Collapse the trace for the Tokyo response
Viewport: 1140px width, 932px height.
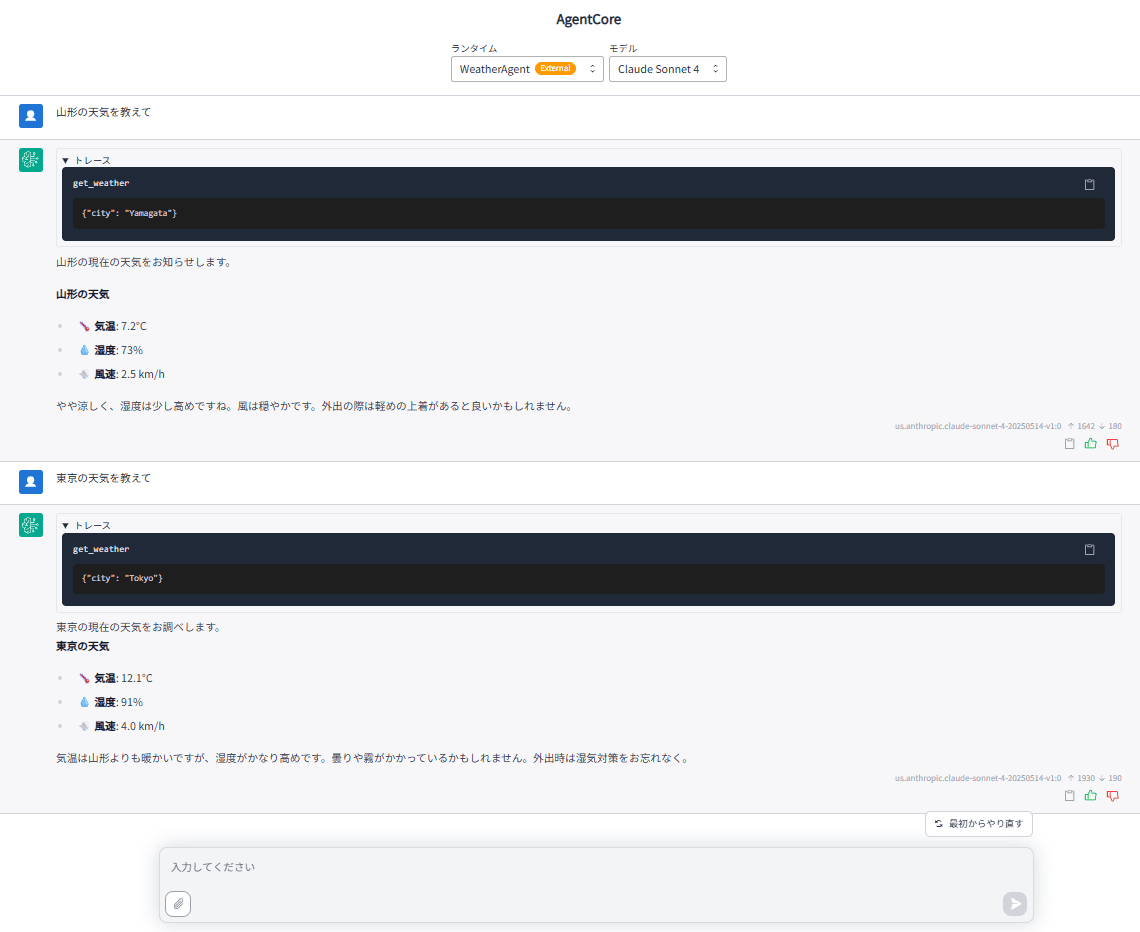[87, 525]
